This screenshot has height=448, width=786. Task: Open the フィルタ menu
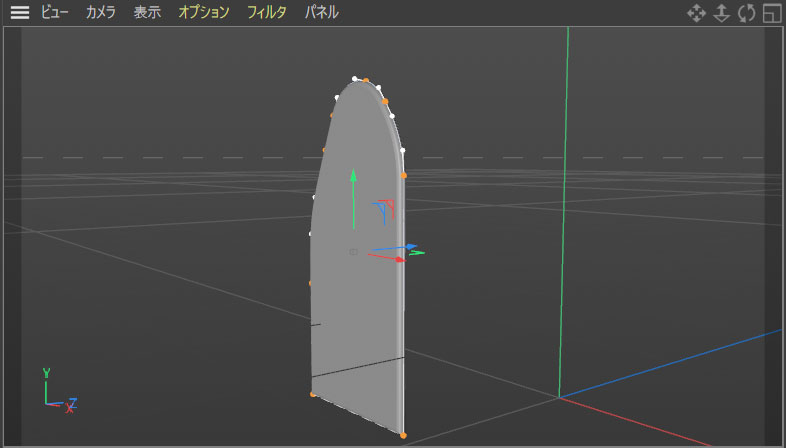[267, 13]
